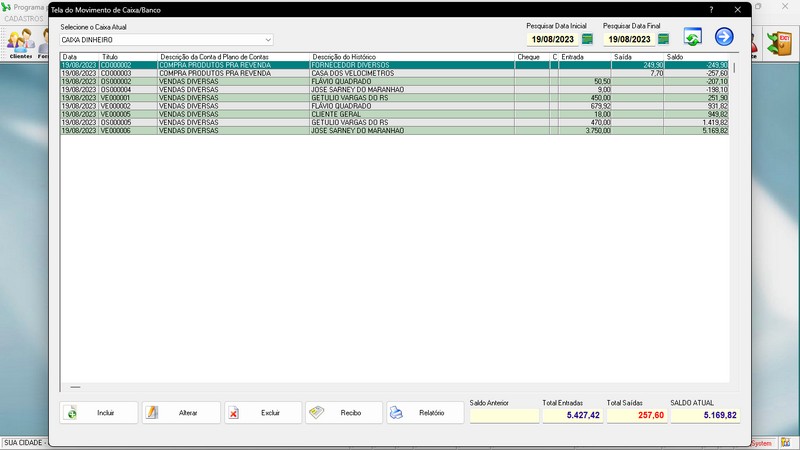This screenshot has height=450, width=800.
Task: Click the 3.750,00 entrada value
Action: point(598,131)
